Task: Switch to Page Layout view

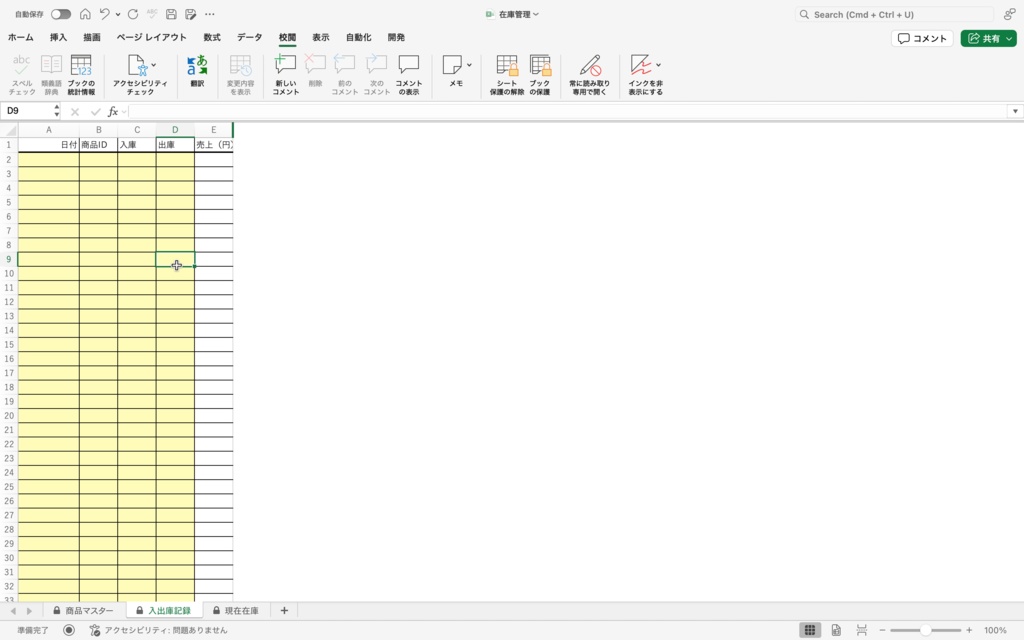Action: 836,630
